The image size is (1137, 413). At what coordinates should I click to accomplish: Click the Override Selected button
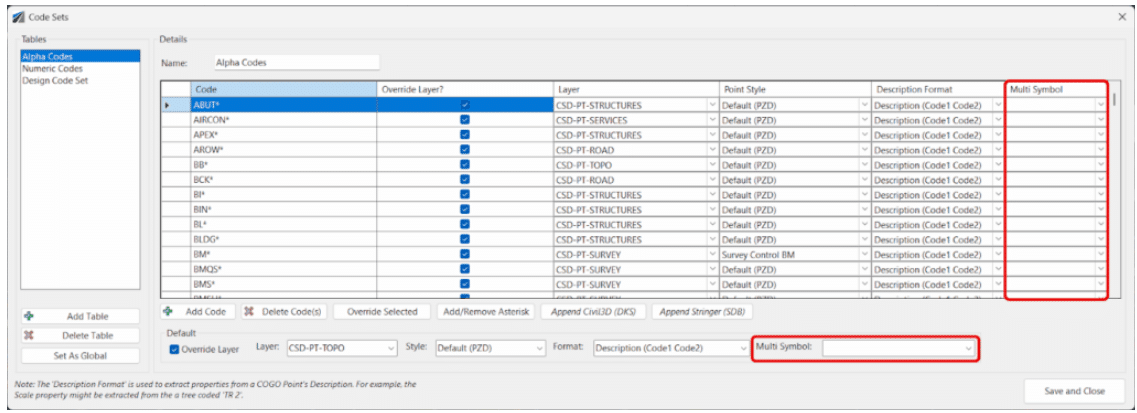tap(382, 312)
